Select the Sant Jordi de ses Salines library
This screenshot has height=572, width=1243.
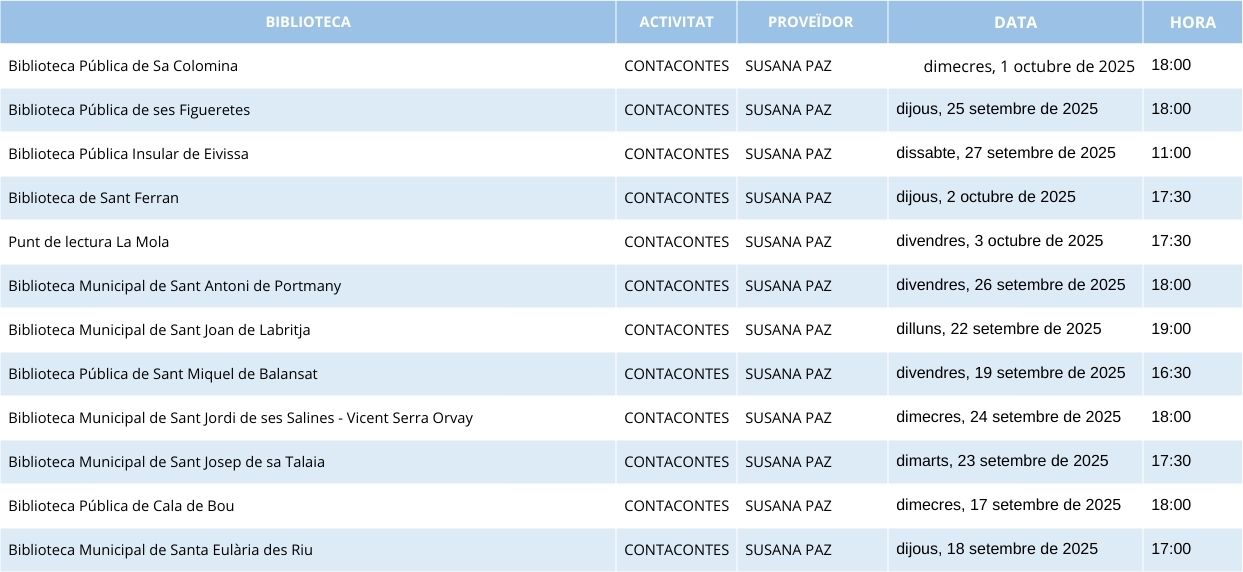coord(240,418)
